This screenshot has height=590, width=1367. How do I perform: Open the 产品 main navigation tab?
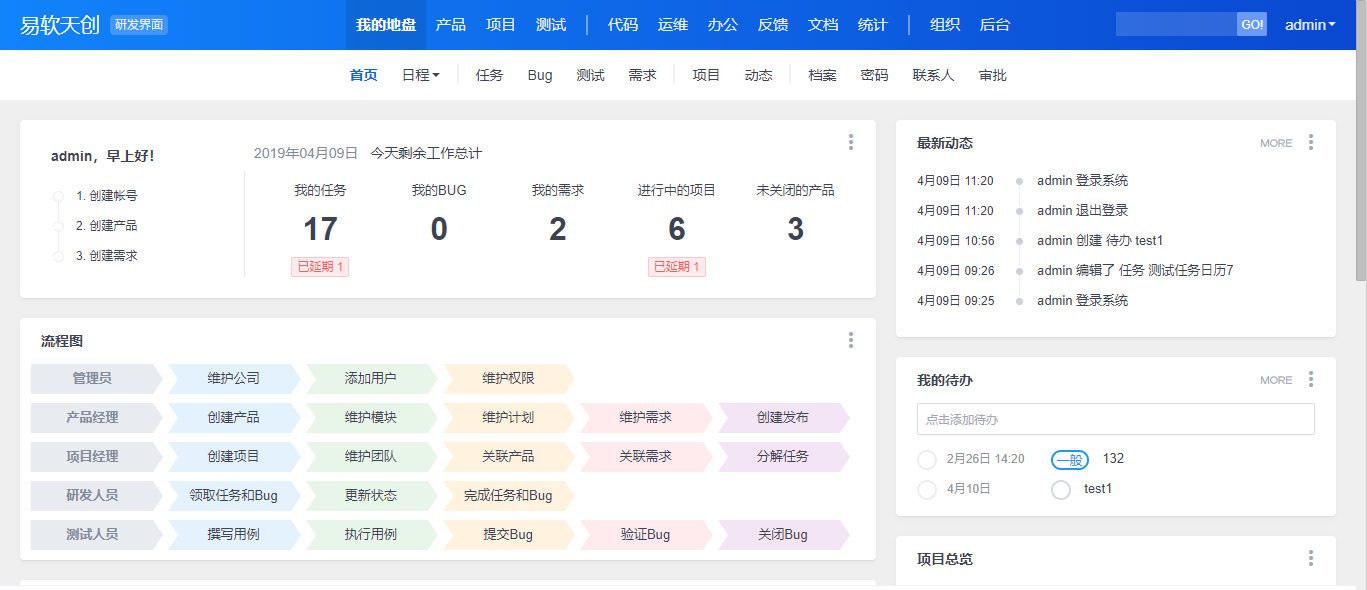451,25
